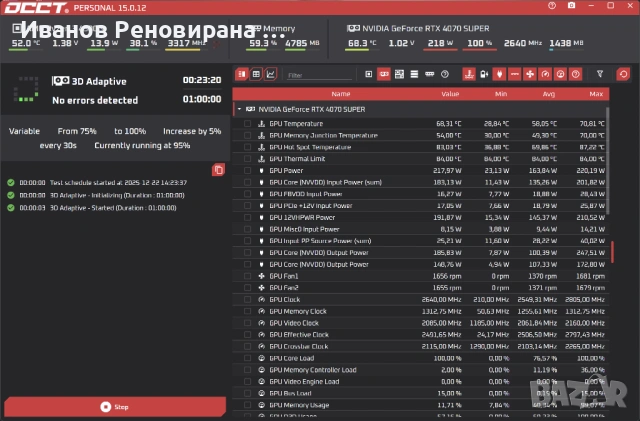Select the GPU Memory Junction Temperature row

point(421,136)
